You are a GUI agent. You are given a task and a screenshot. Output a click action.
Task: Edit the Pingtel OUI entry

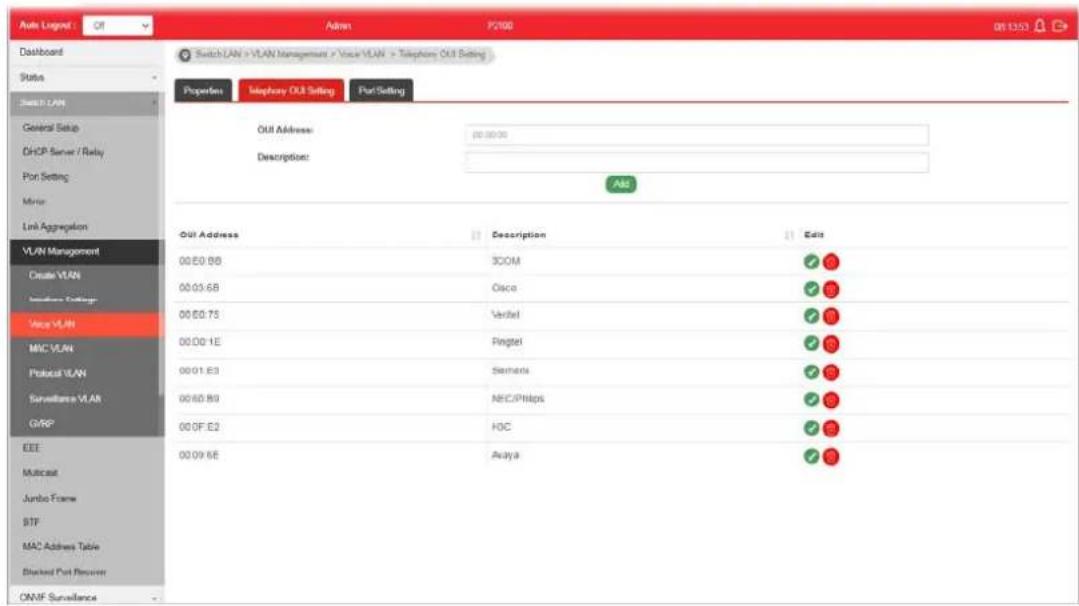coord(811,343)
